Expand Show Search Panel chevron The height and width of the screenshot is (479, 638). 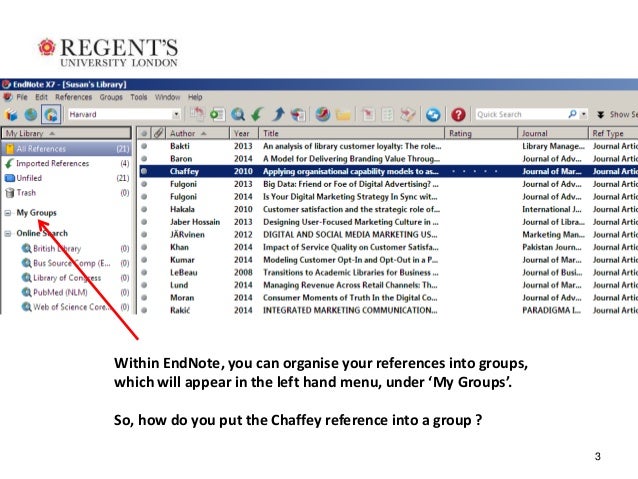(x=600, y=115)
